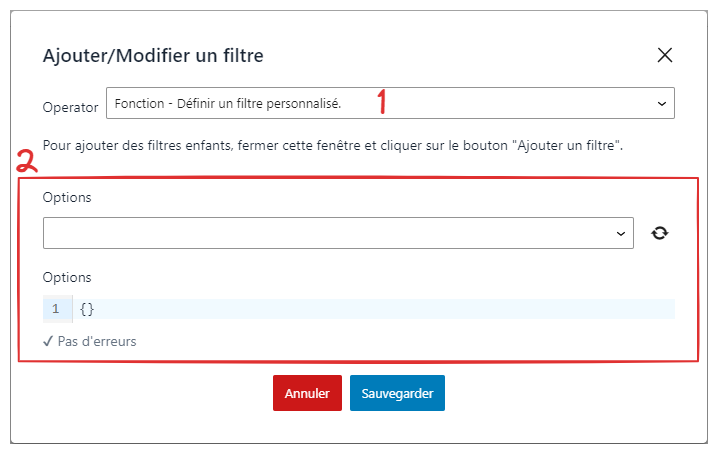The width and height of the screenshot is (718, 454).
Task: Click the filtres enfants help text
Action: 332,146
